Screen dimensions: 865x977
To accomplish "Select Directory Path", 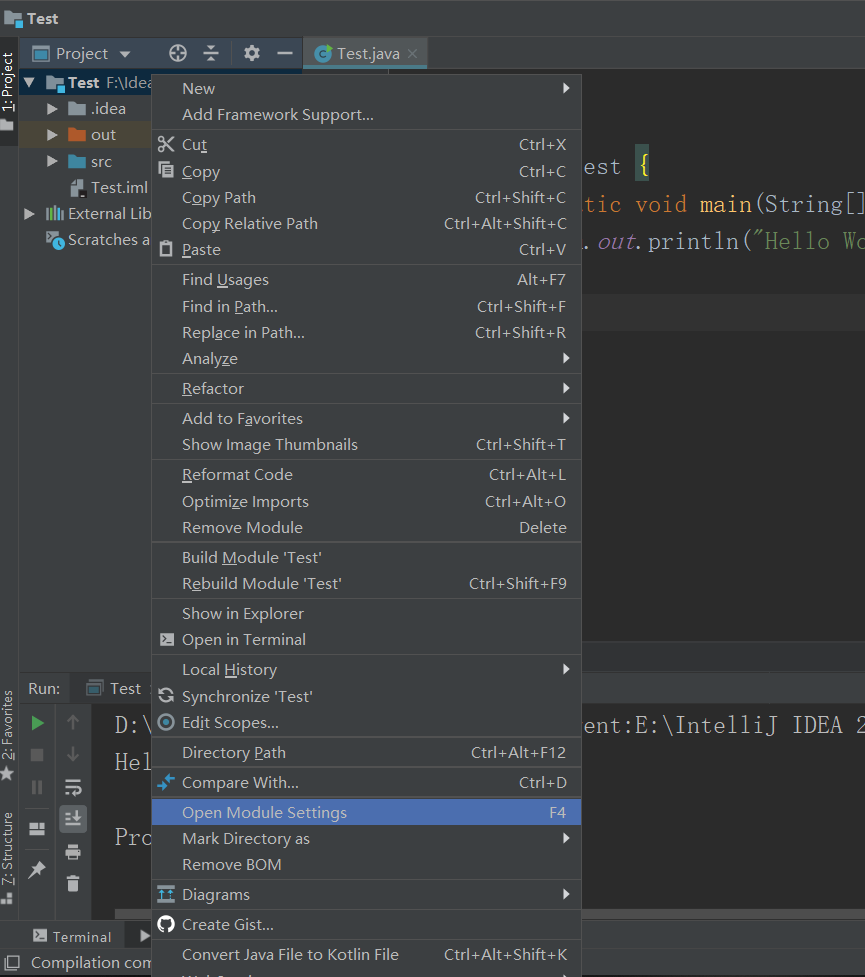I will click(x=366, y=753).
